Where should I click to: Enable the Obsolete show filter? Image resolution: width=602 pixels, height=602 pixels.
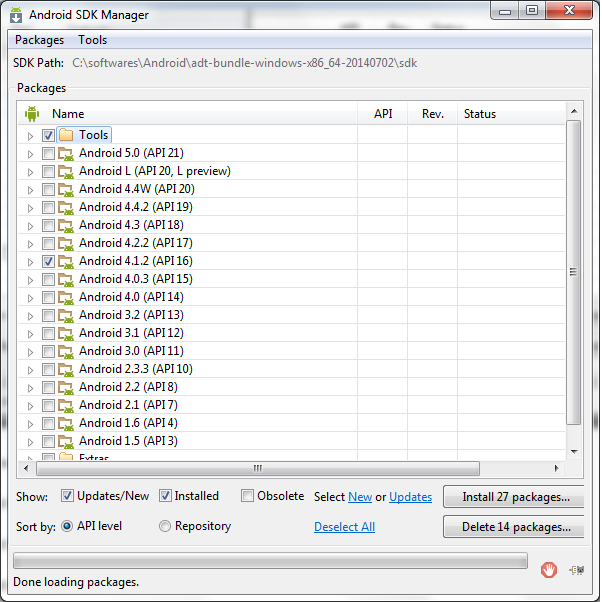[247, 496]
